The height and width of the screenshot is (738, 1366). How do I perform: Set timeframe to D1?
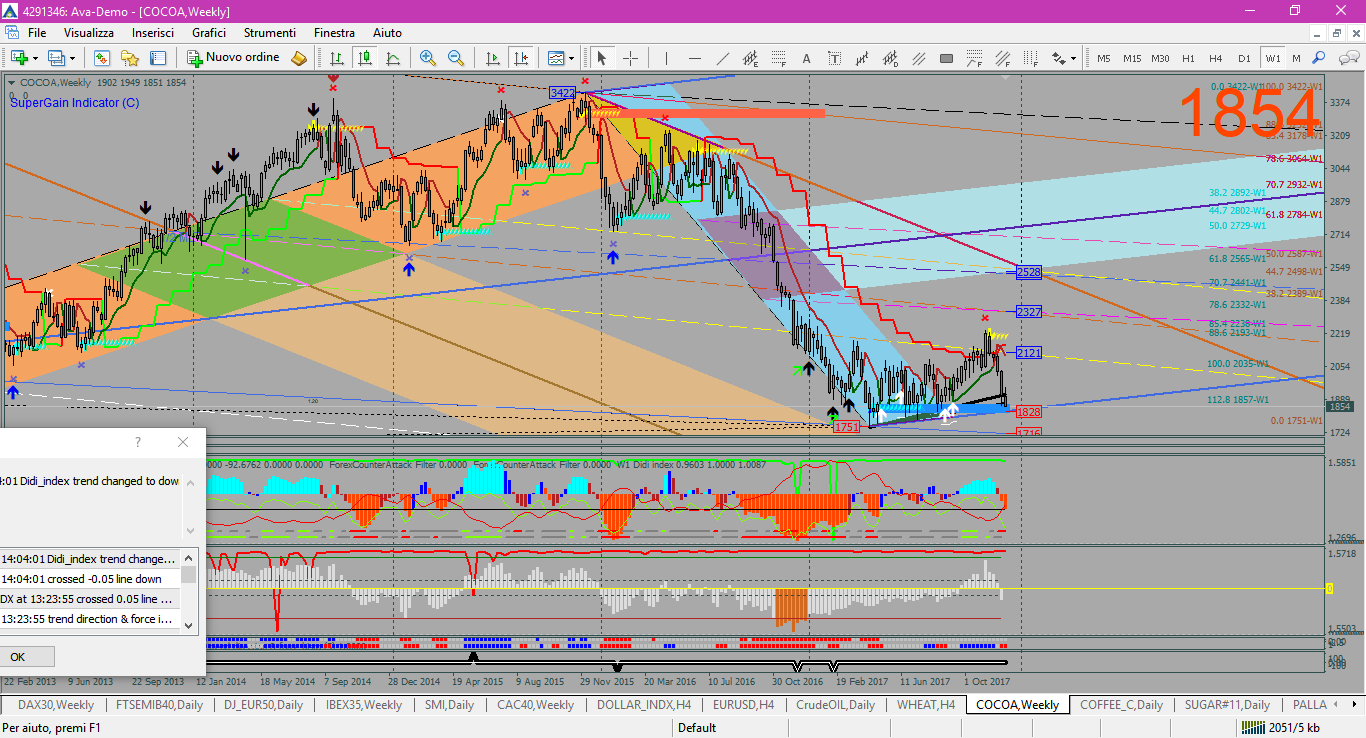[x=1244, y=58]
